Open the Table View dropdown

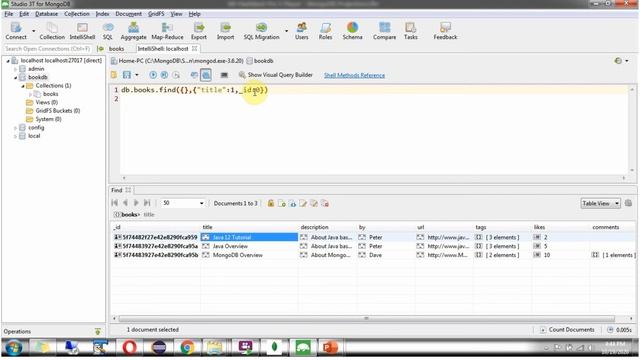(x=600, y=203)
